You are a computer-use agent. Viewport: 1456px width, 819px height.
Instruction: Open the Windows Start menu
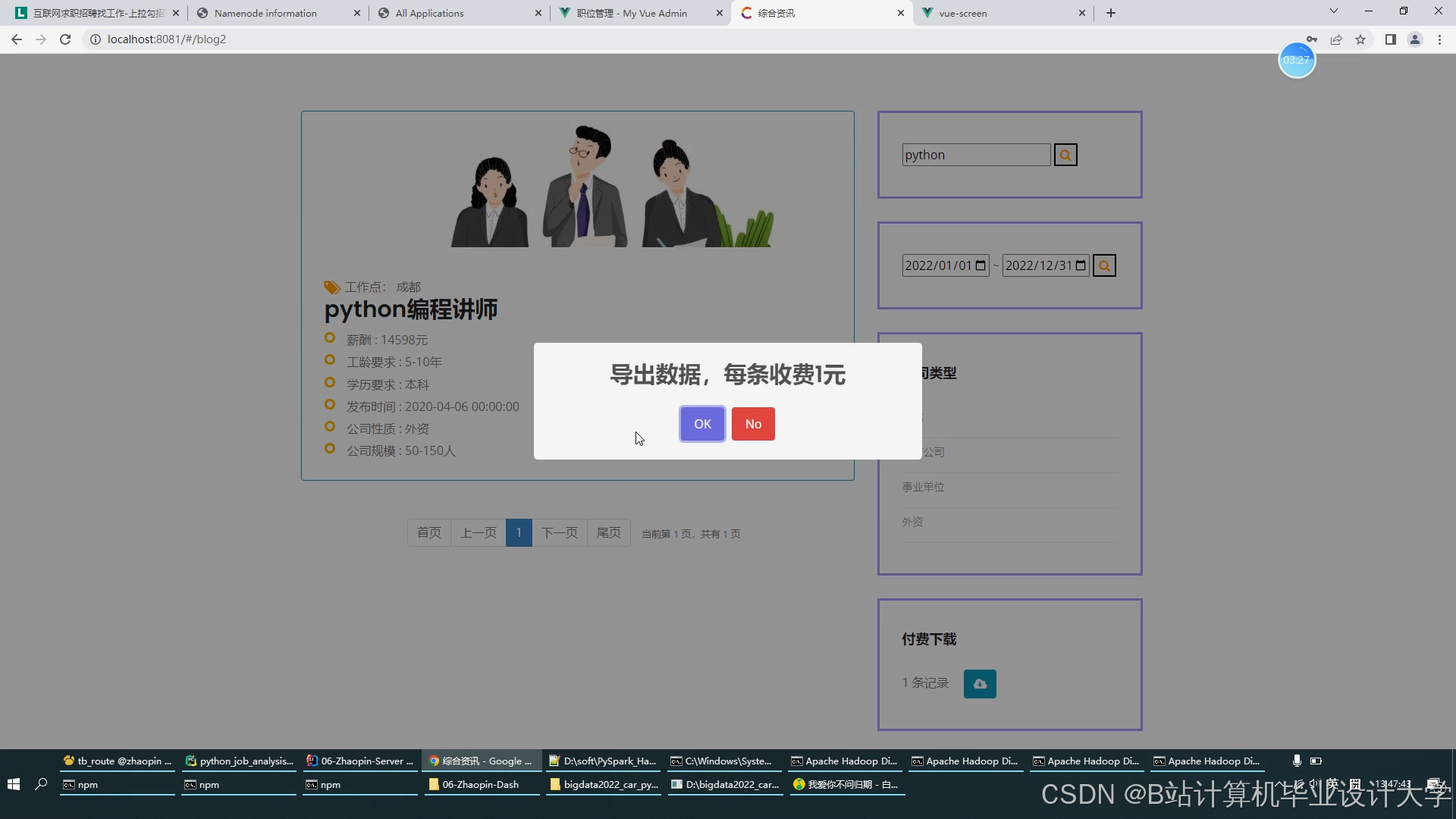[13, 784]
